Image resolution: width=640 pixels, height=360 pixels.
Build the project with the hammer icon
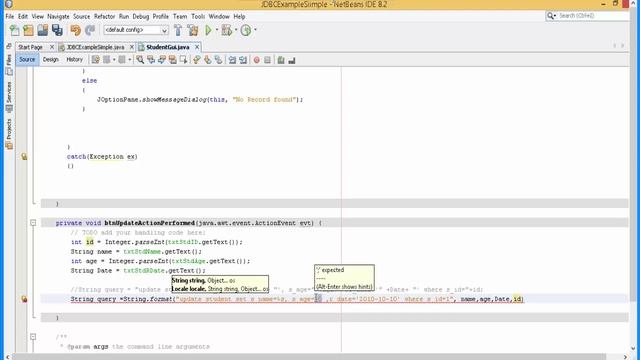(x=178, y=30)
